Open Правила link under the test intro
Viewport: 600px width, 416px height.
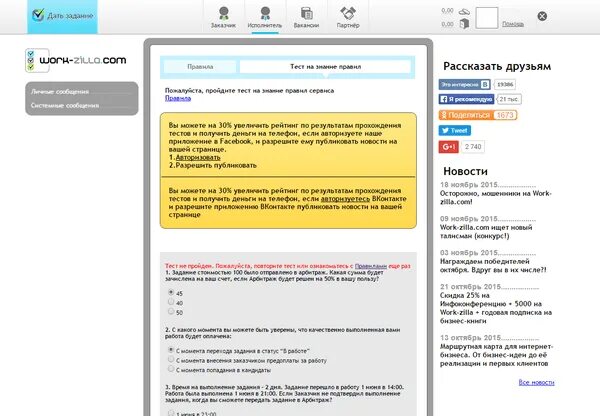pyautogui.click(x=178, y=98)
